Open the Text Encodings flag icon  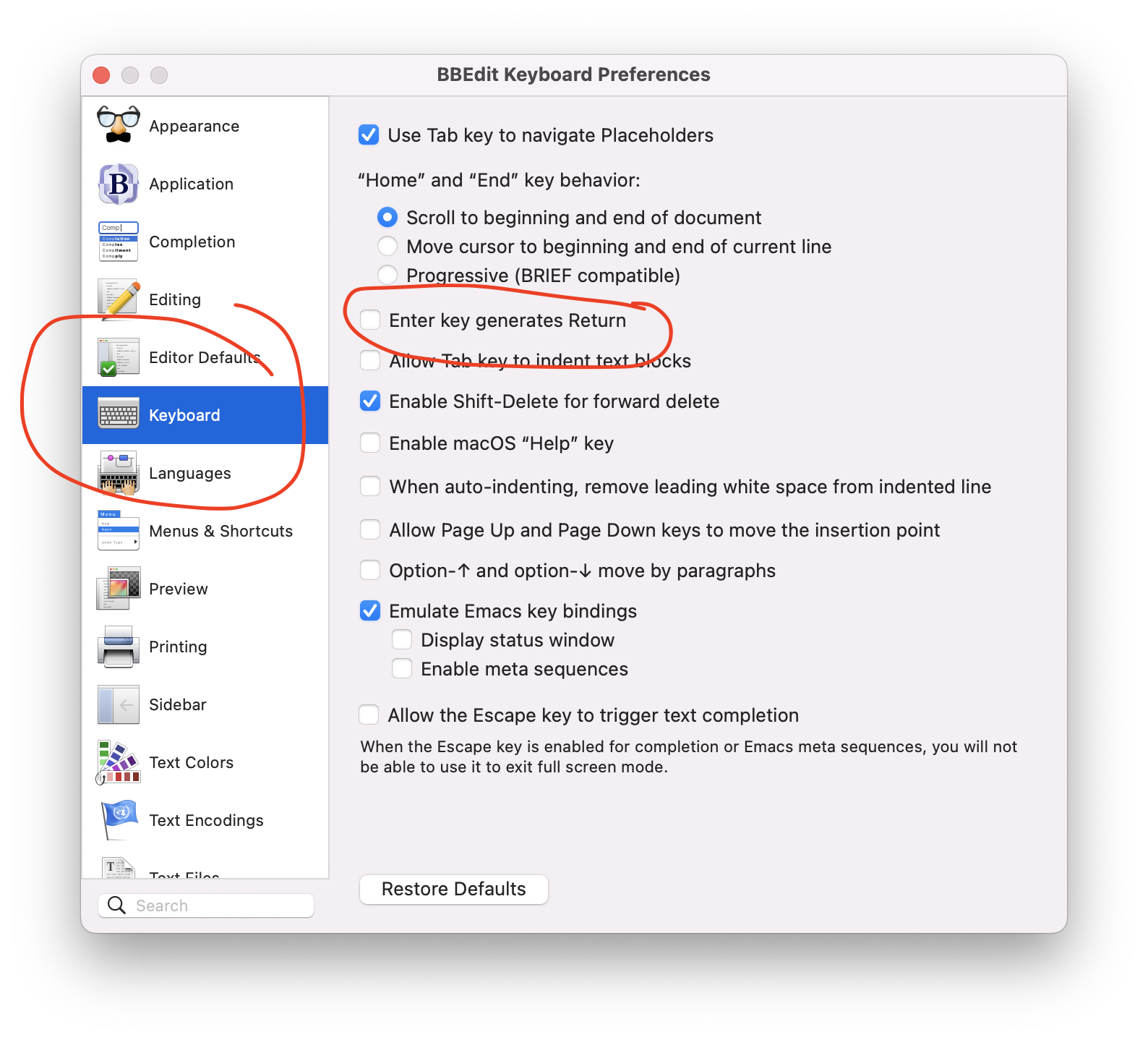coord(119,820)
